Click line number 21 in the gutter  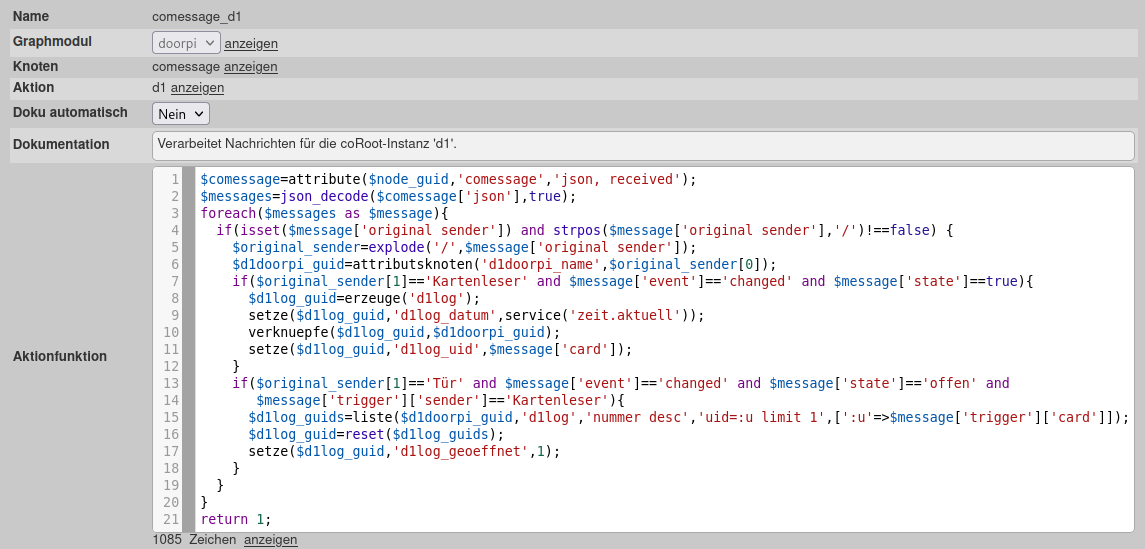coord(170,519)
